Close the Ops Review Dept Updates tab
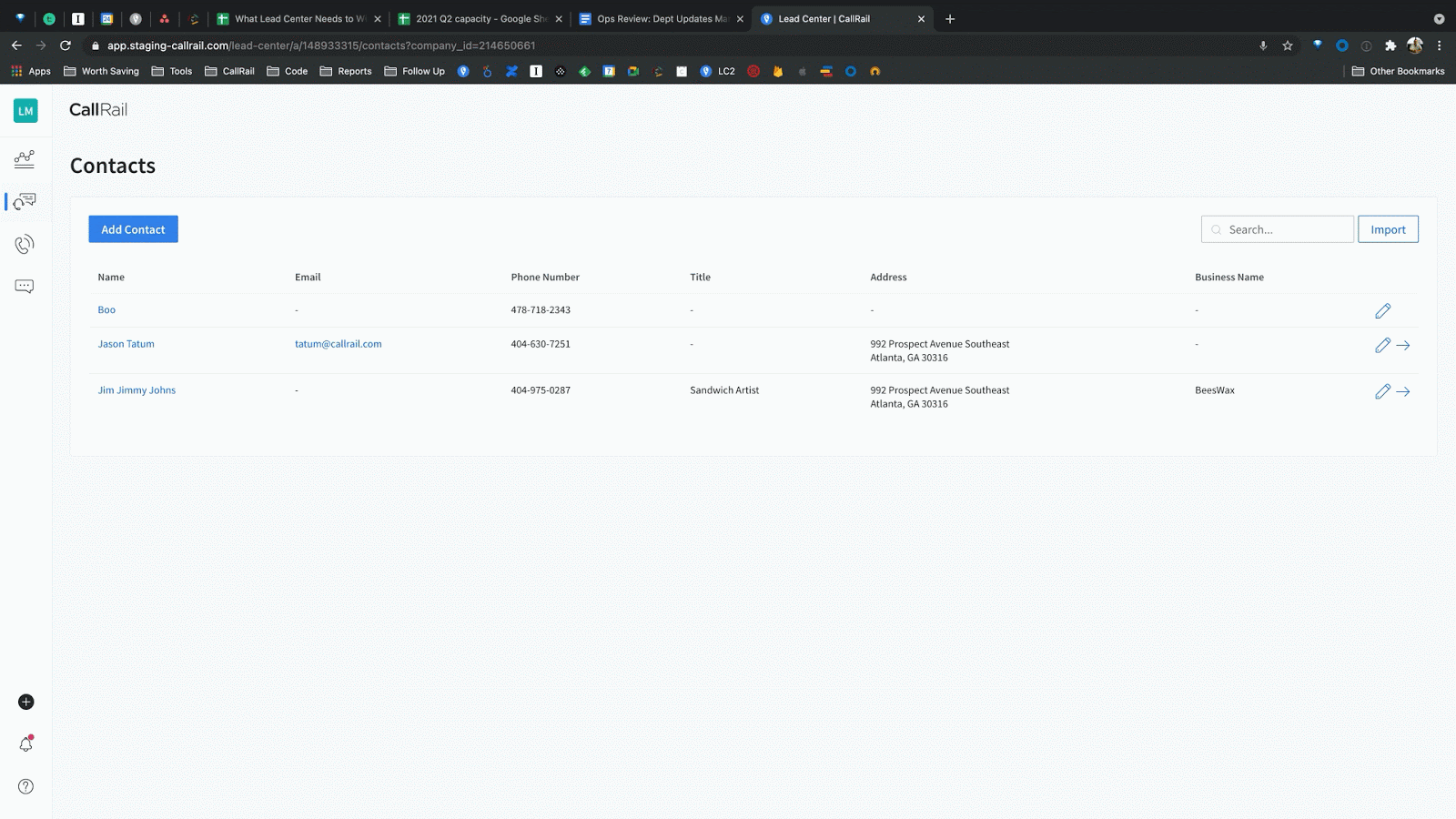The image size is (1456, 819). 740,19
